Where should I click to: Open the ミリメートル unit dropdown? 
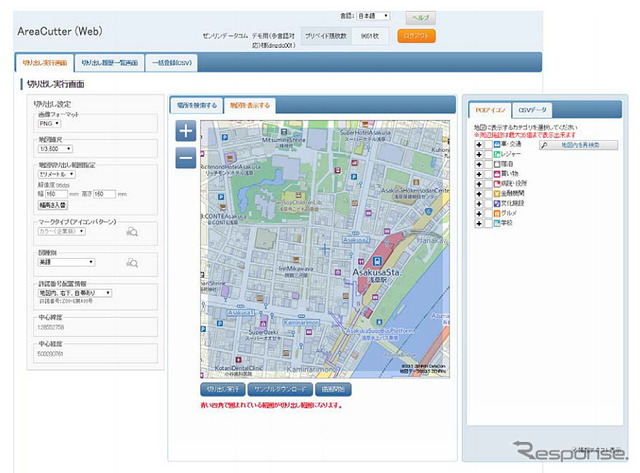pos(56,174)
